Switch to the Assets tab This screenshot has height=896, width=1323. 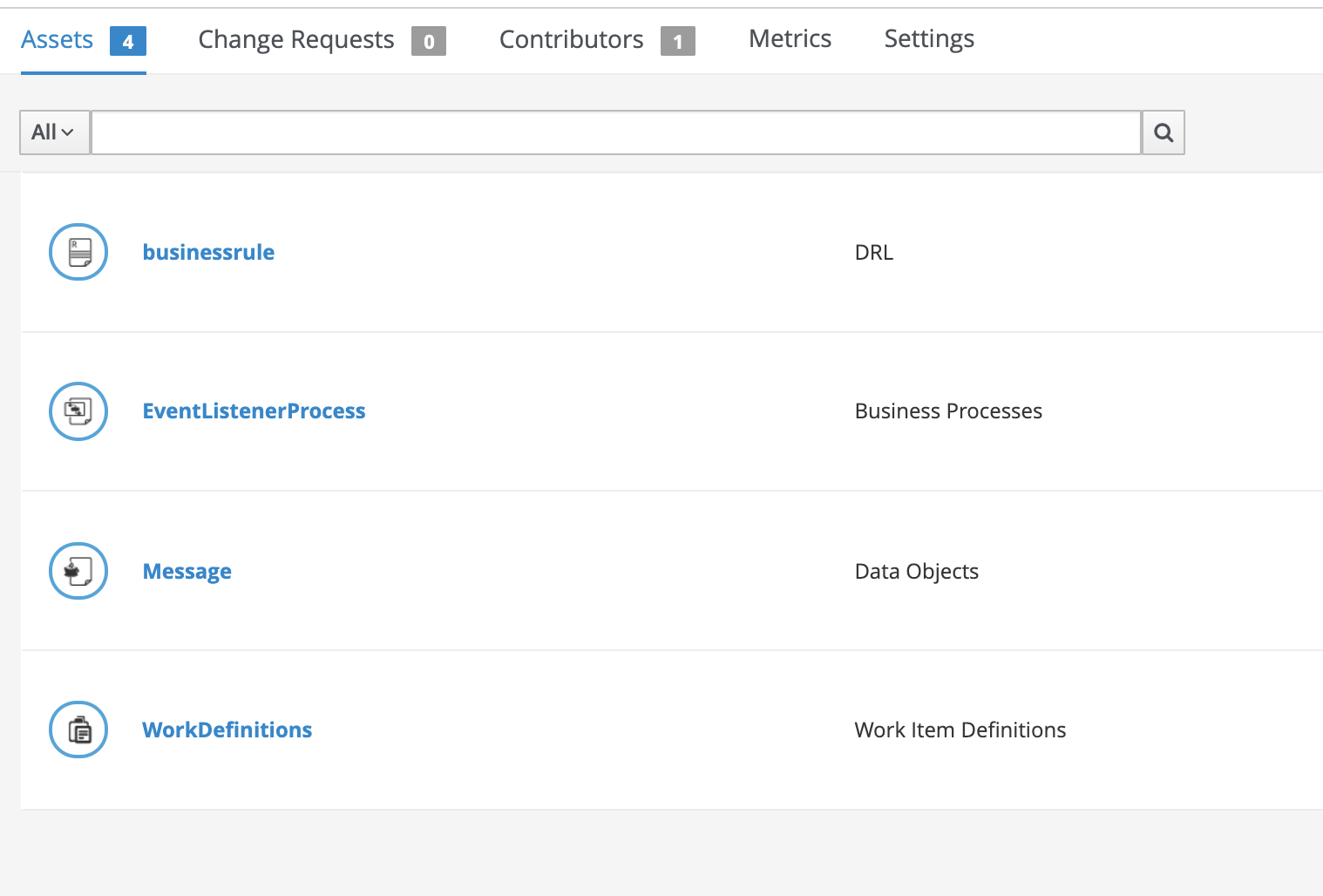(x=83, y=40)
